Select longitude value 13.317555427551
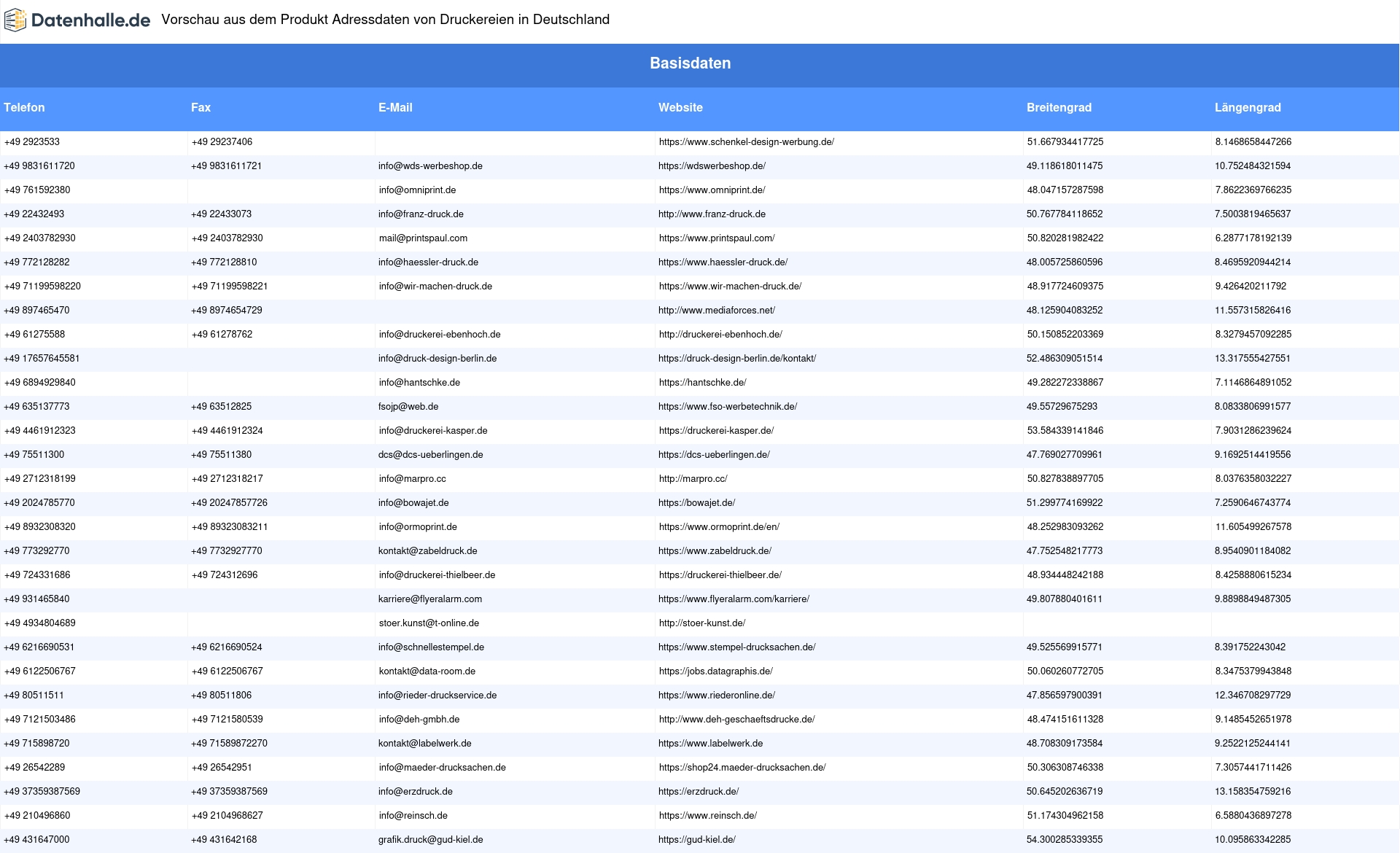1400x853 pixels. point(1253,359)
